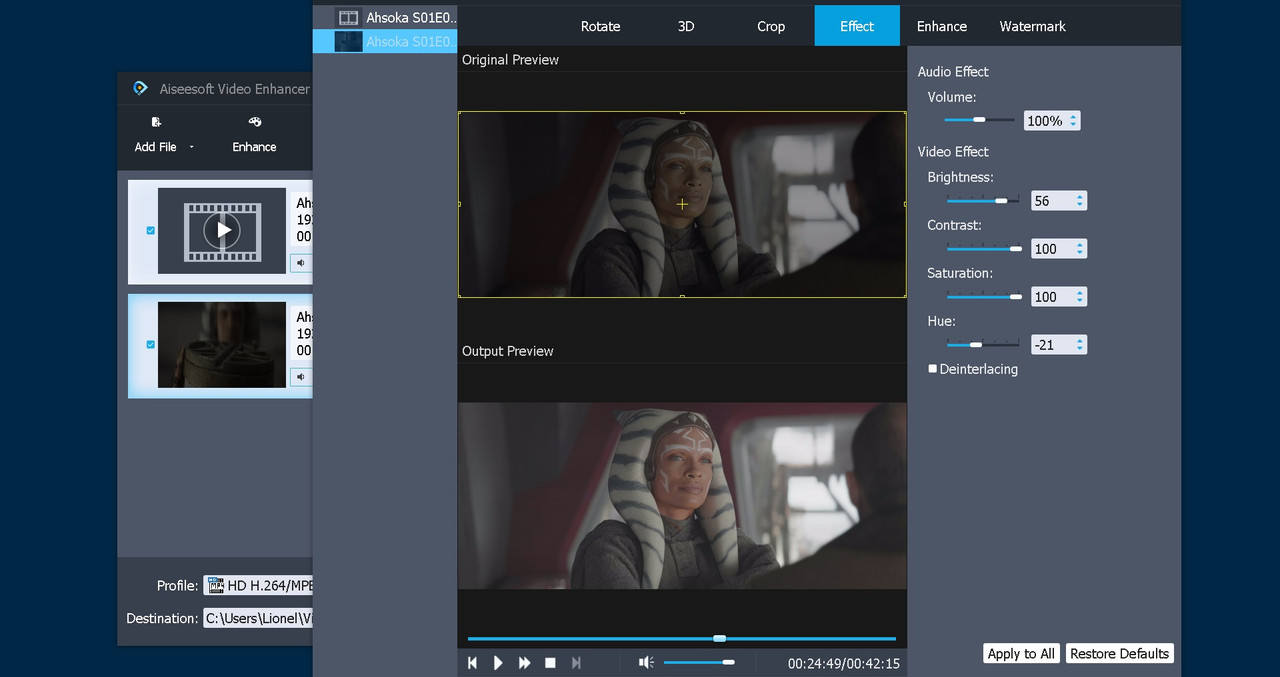This screenshot has height=677, width=1280.
Task: Open the Profile combo box showing HD H.264
Action: pyautogui.click(x=258, y=585)
